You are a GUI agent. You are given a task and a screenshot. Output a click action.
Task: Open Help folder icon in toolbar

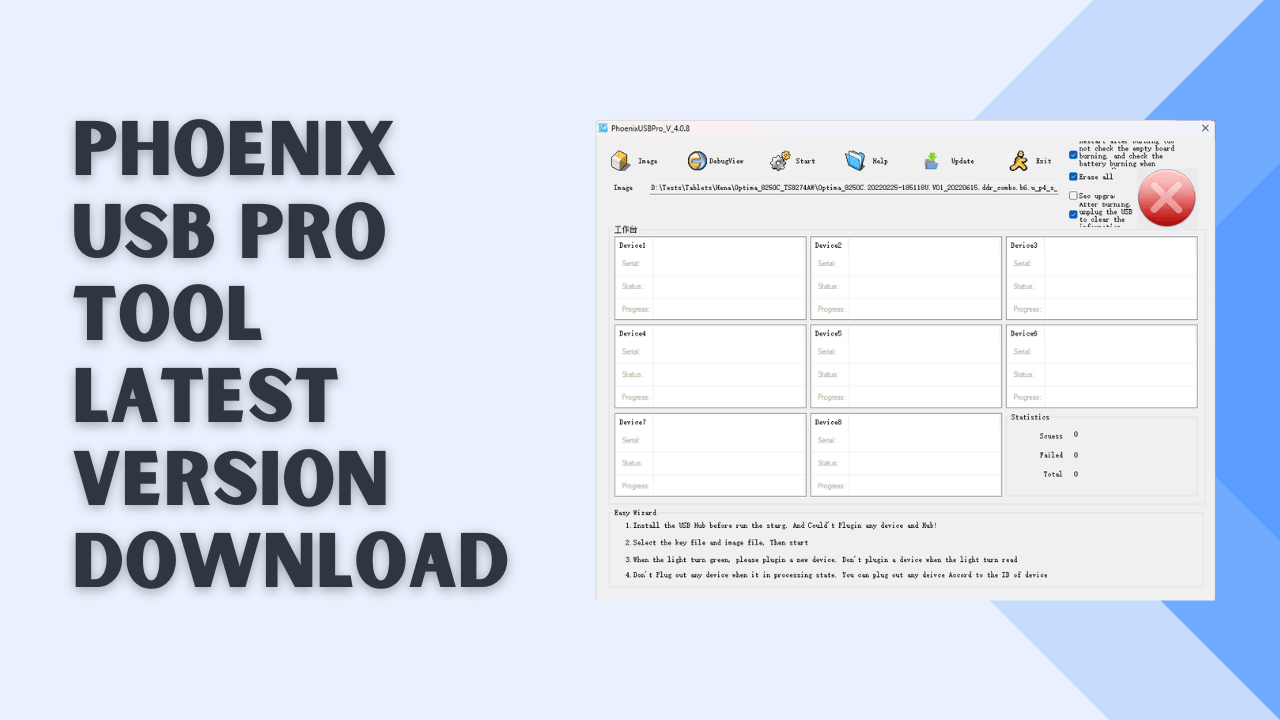855,161
